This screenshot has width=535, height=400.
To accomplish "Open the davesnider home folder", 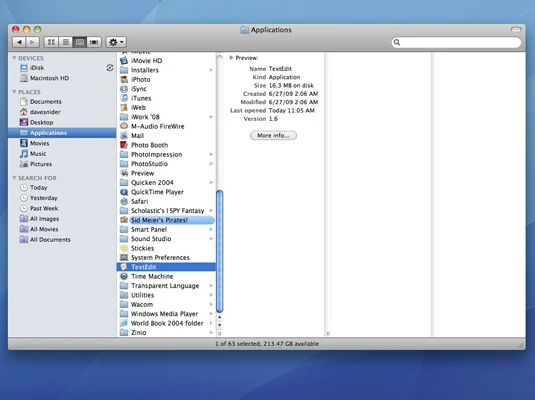I will coord(62,112).
